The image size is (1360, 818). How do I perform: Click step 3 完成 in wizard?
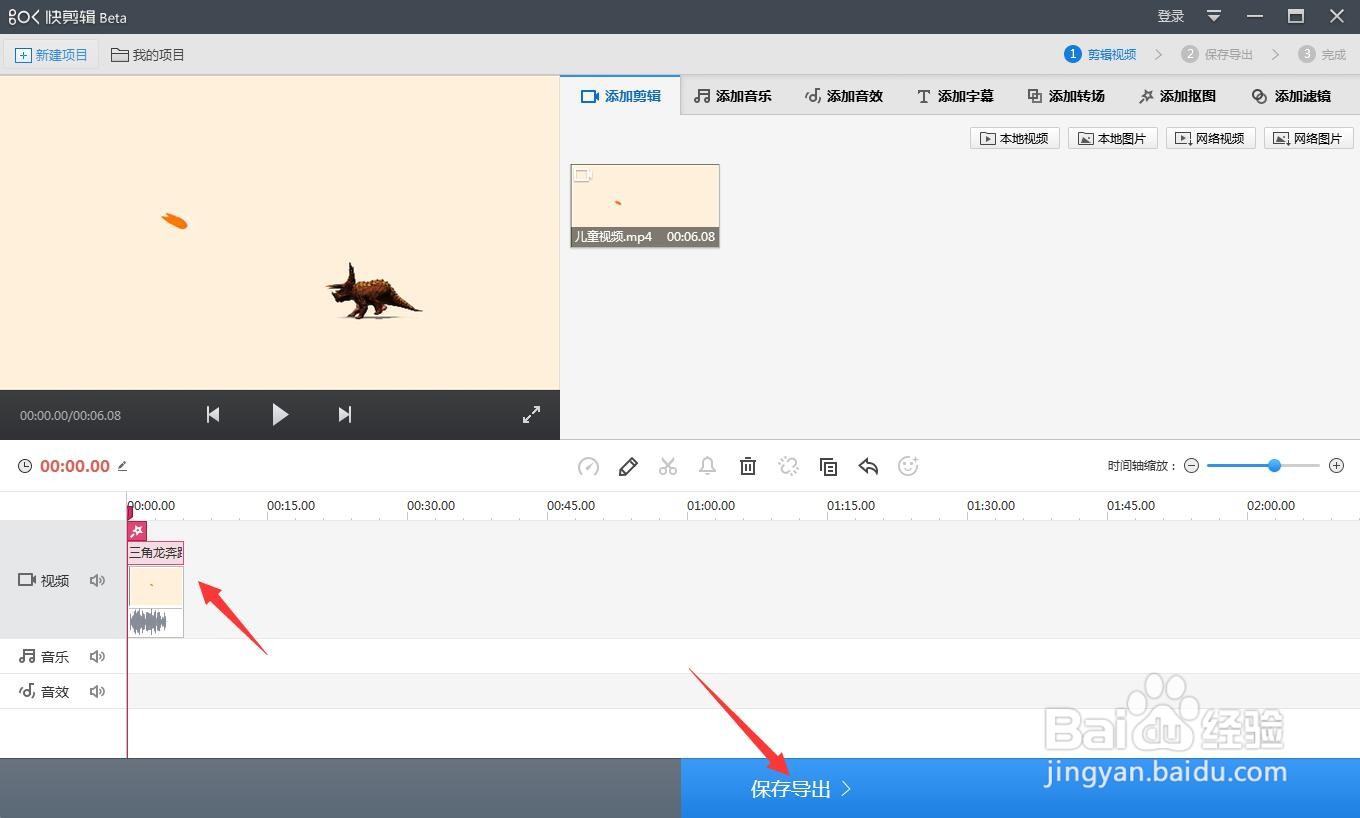pyautogui.click(x=1322, y=55)
